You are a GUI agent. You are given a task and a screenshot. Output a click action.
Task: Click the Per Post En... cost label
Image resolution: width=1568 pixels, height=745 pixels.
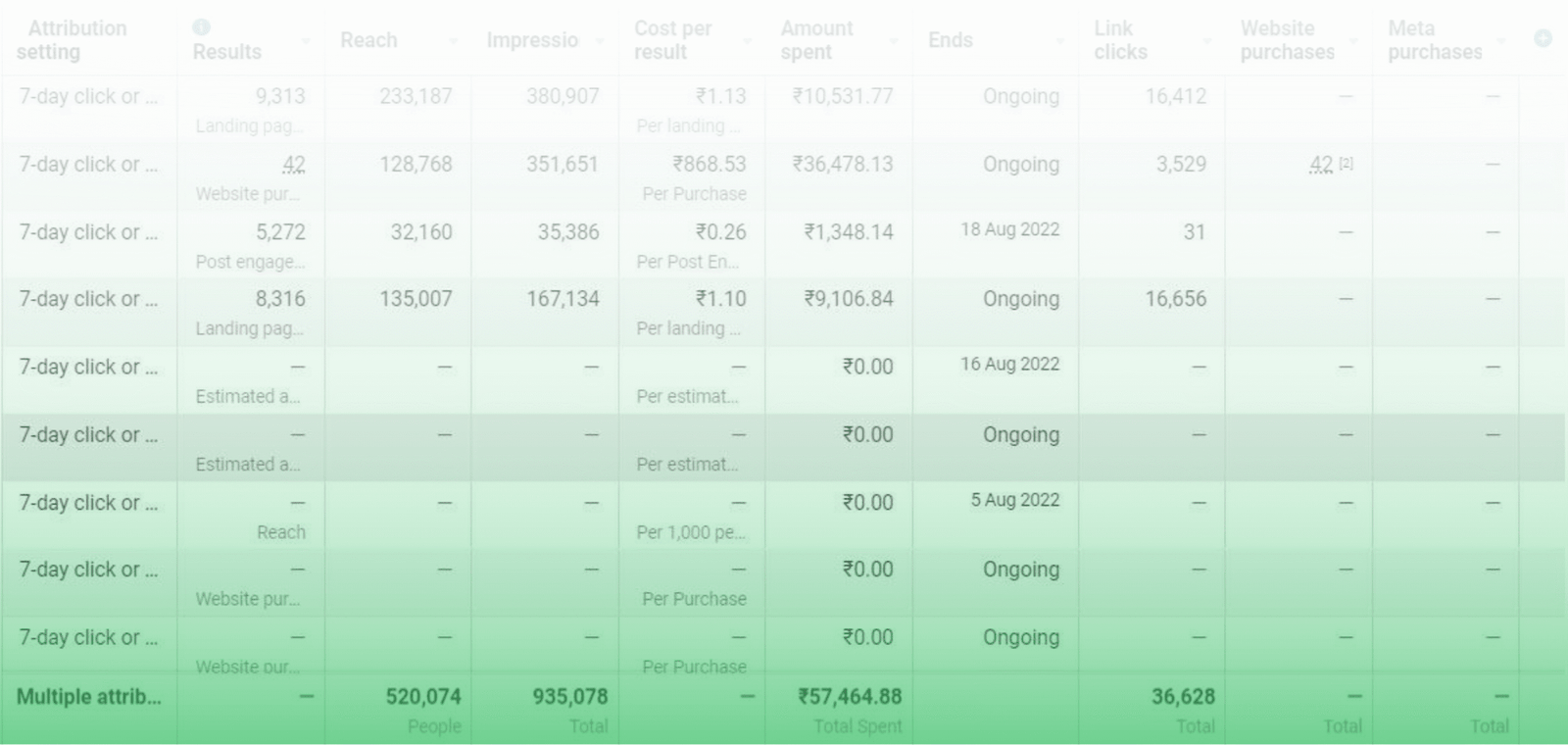688,262
